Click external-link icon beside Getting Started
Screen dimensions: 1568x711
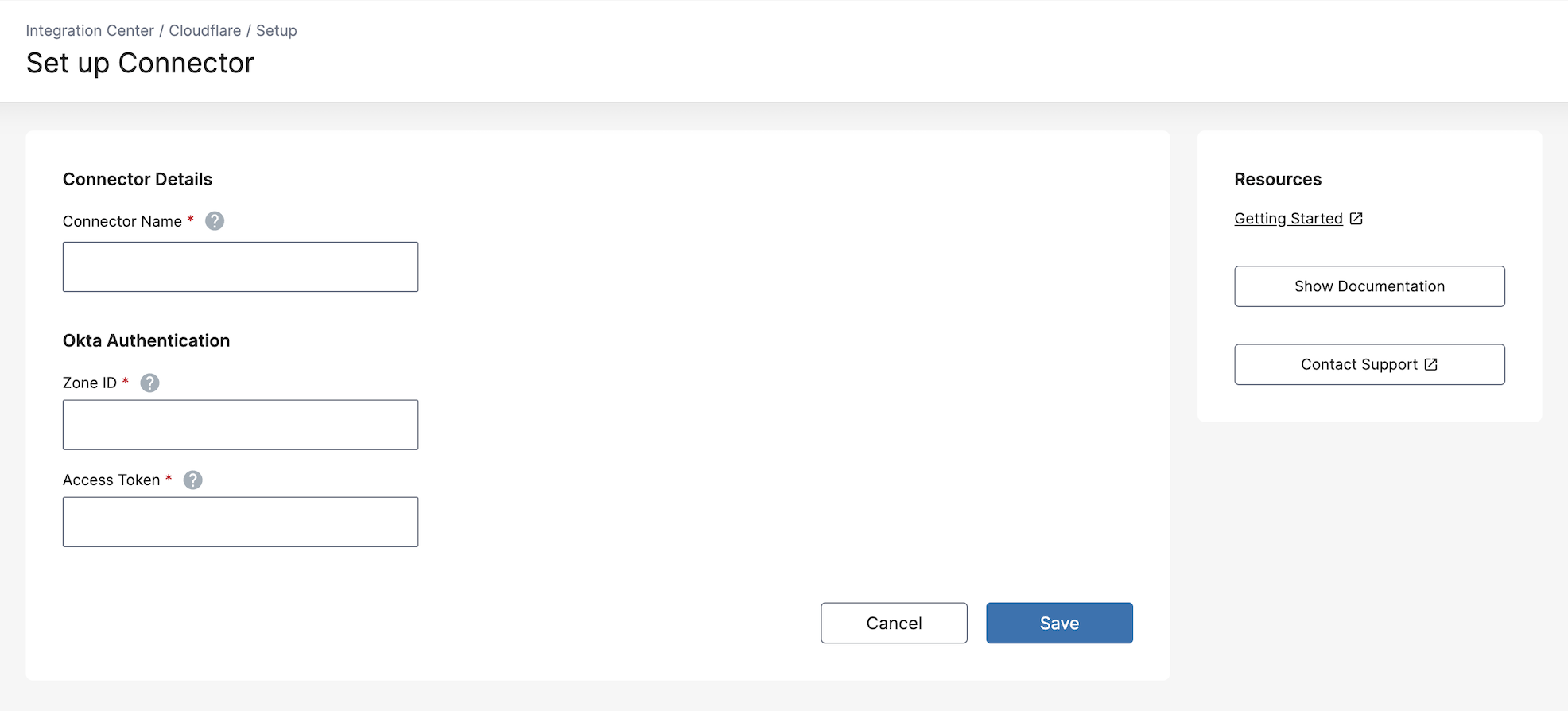click(1356, 219)
